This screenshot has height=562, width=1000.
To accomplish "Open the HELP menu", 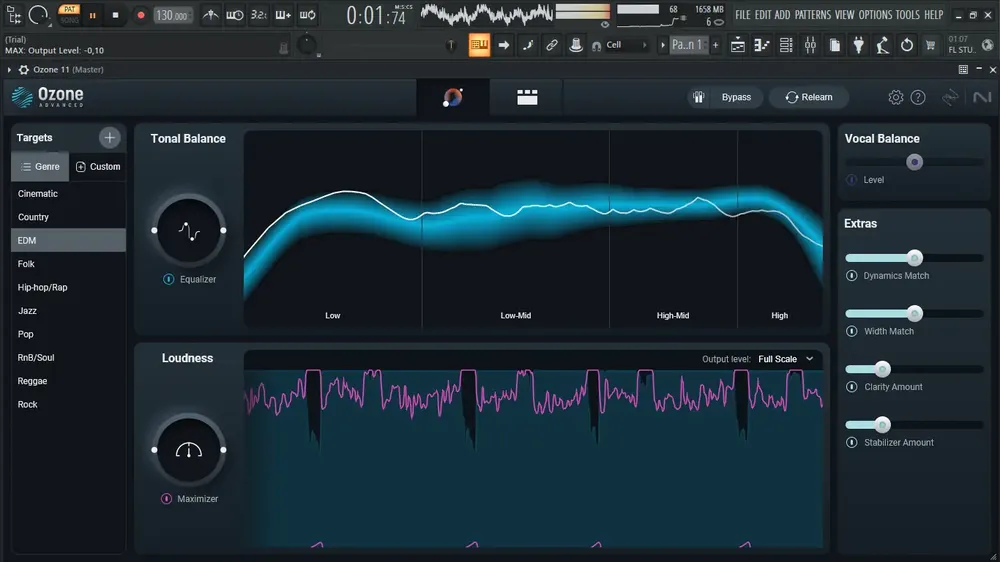I will click(933, 15).
